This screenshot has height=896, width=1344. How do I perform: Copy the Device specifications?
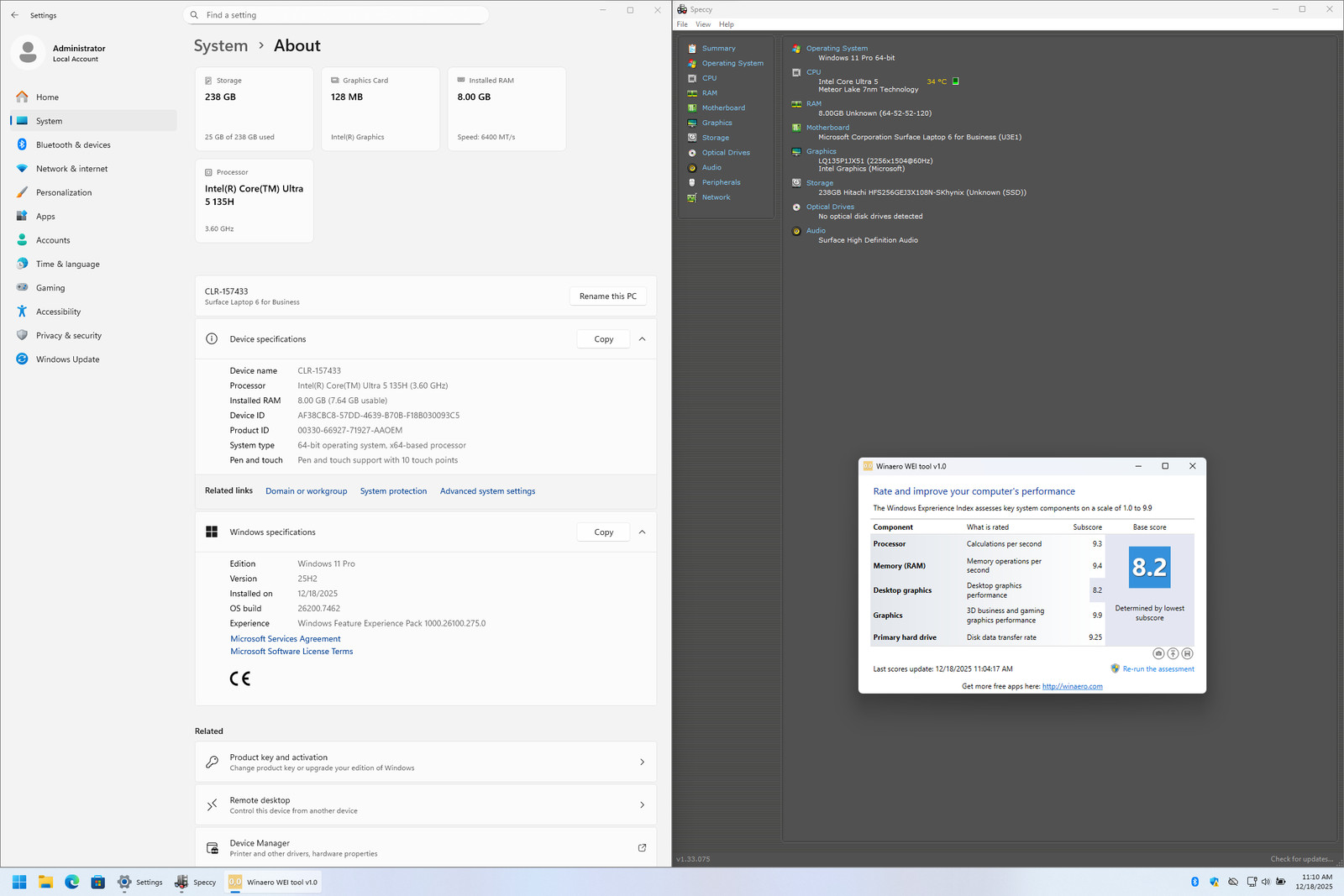(x=604, y=339)
